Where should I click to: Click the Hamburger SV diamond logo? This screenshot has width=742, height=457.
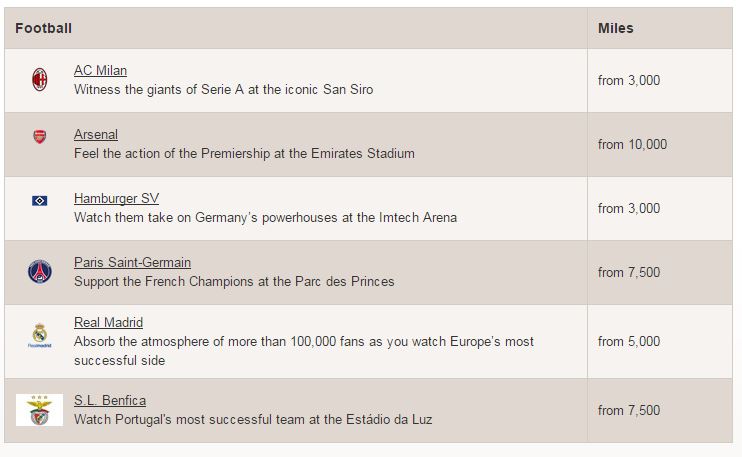pos(40,201)
